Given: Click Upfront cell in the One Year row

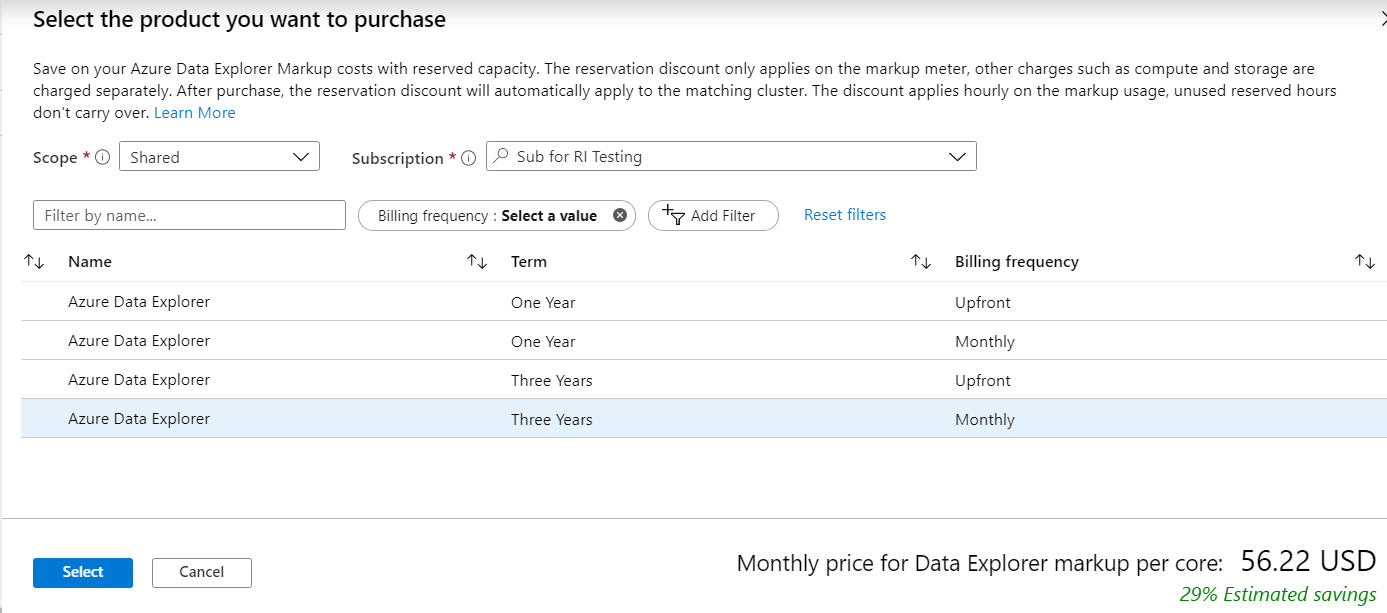Looking at the screenshot, I should [x=983, y=302].
